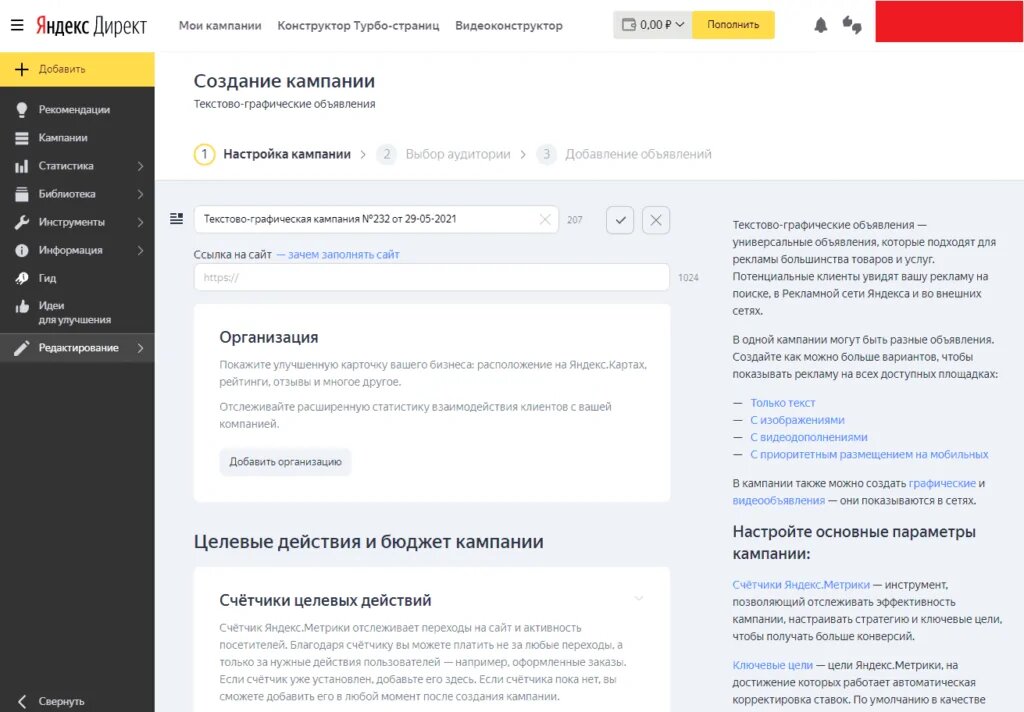Click the Идеи для улучшения thumbs-up icon
Image resolution: width=1024 pixels, height=712 pixels.
tap(22, 306)
